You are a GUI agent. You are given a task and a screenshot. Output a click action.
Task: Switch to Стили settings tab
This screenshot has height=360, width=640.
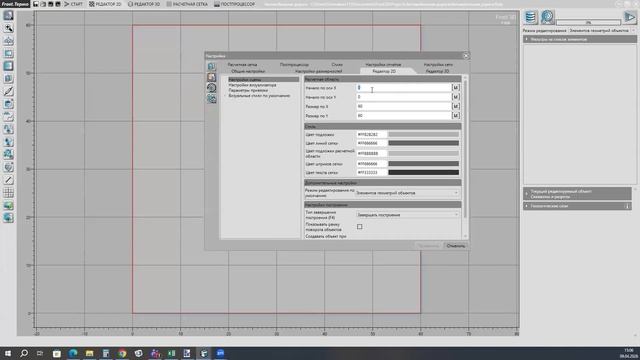(x=337, y=64)
